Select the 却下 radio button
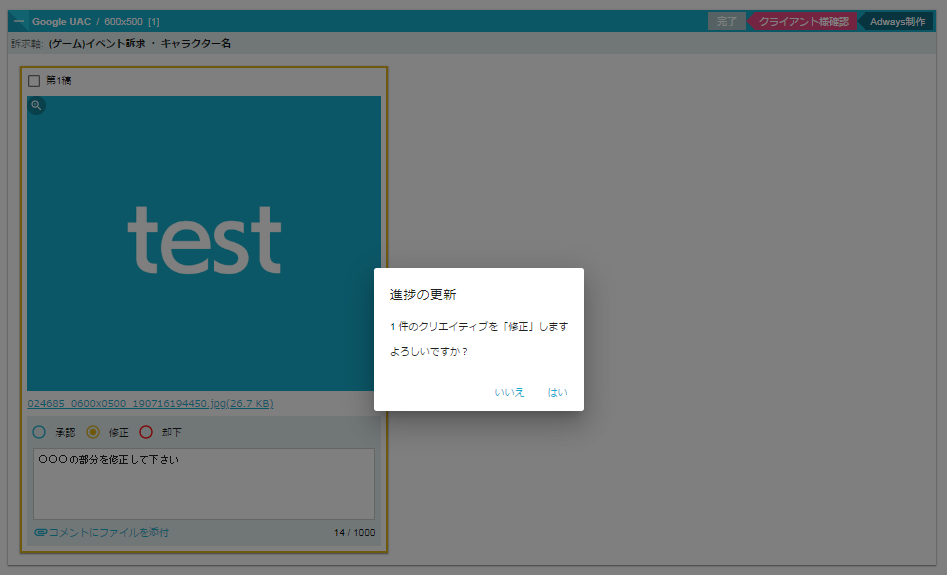 [x=146, y=433]
